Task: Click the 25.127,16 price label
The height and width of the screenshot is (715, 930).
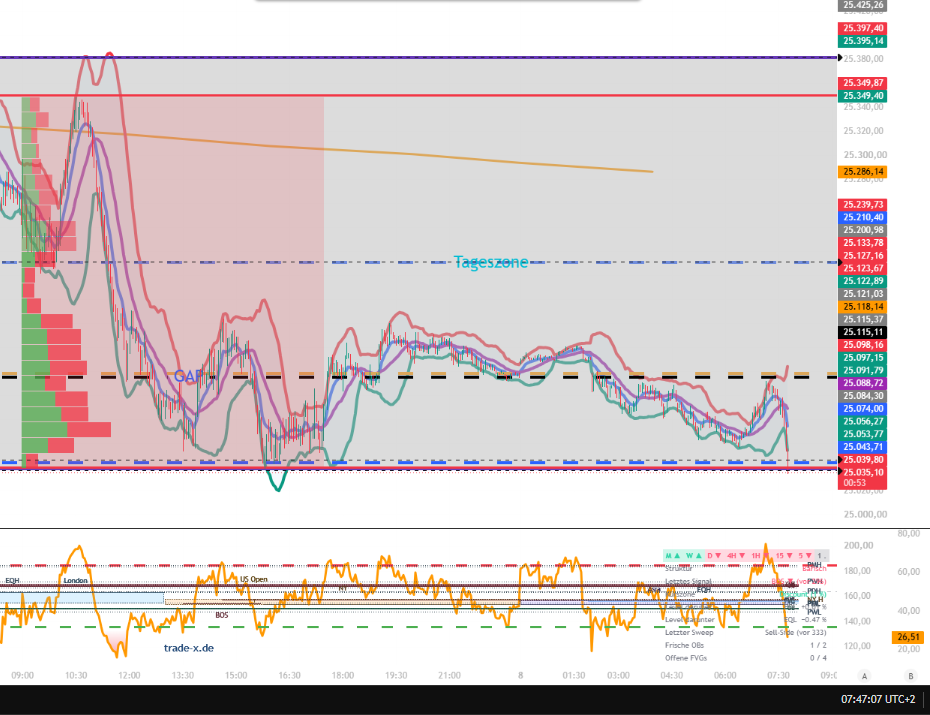Action: [x=862, y=256]
